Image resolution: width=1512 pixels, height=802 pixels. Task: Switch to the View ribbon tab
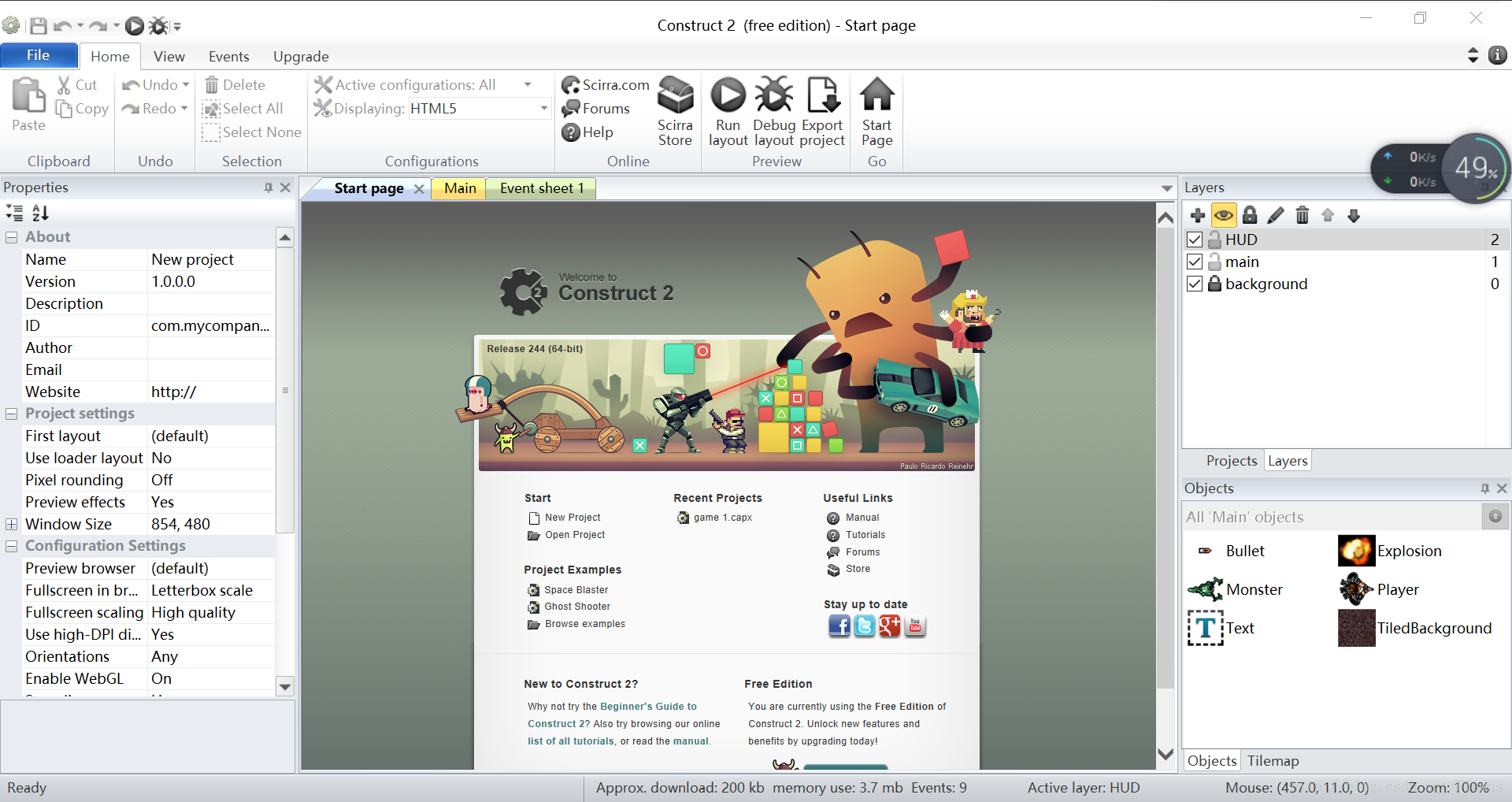169,56
